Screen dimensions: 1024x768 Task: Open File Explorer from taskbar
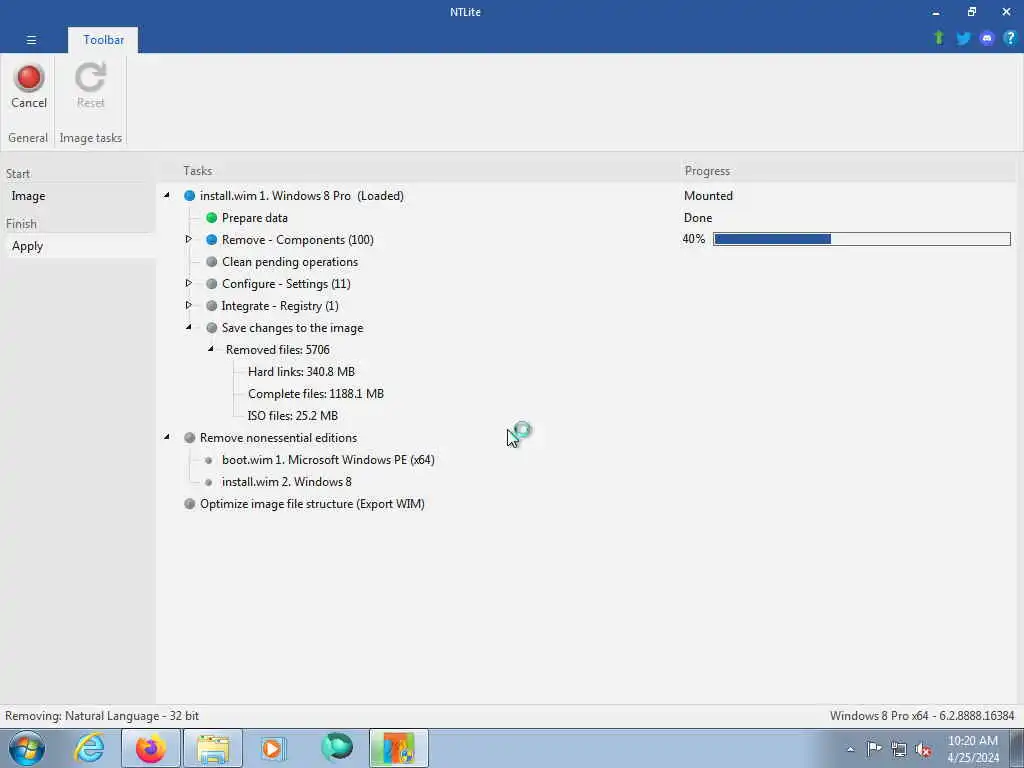tap(213, 748)
